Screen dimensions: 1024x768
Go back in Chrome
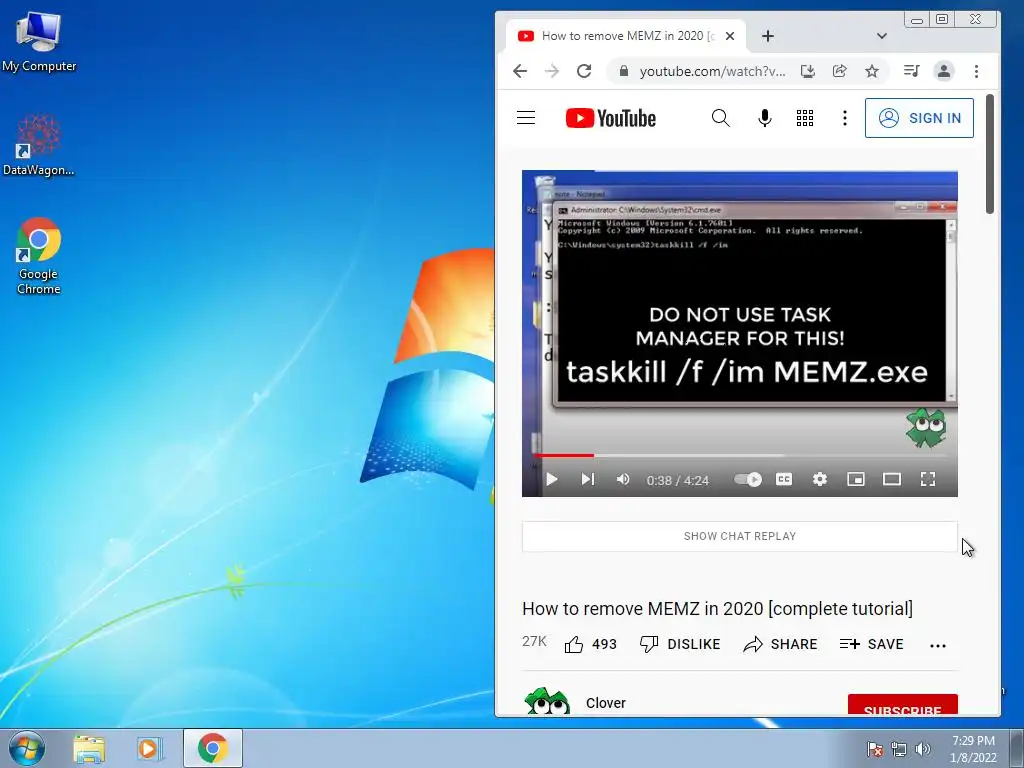520,71
